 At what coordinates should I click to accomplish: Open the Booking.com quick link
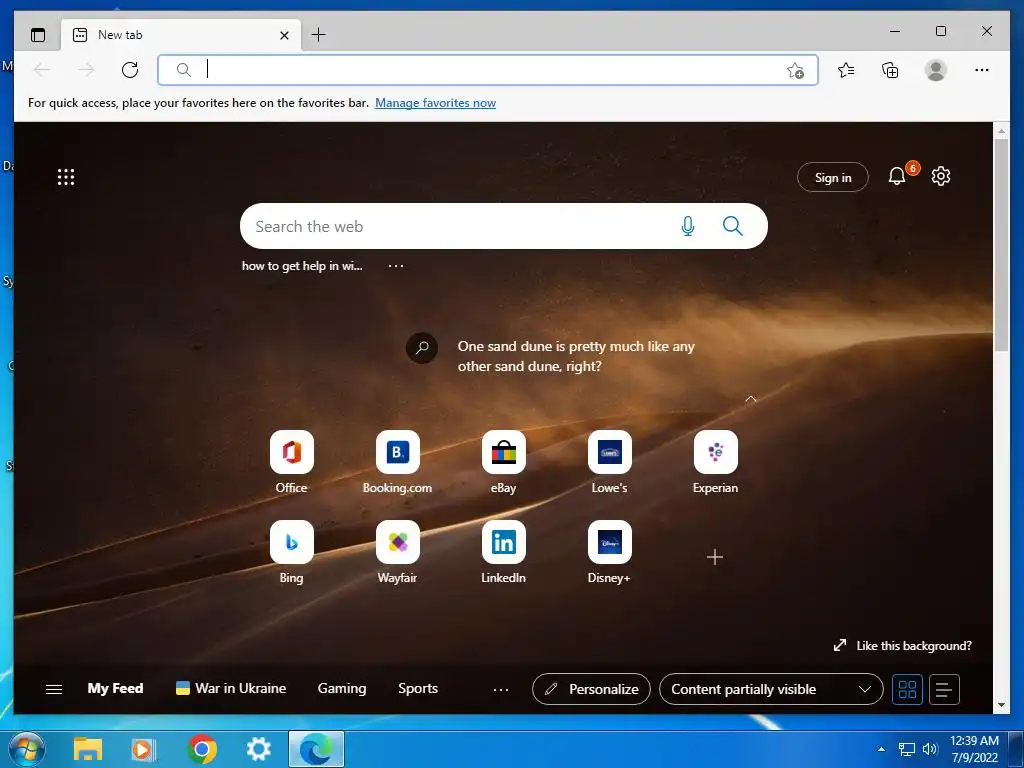[x=398, y=462]
